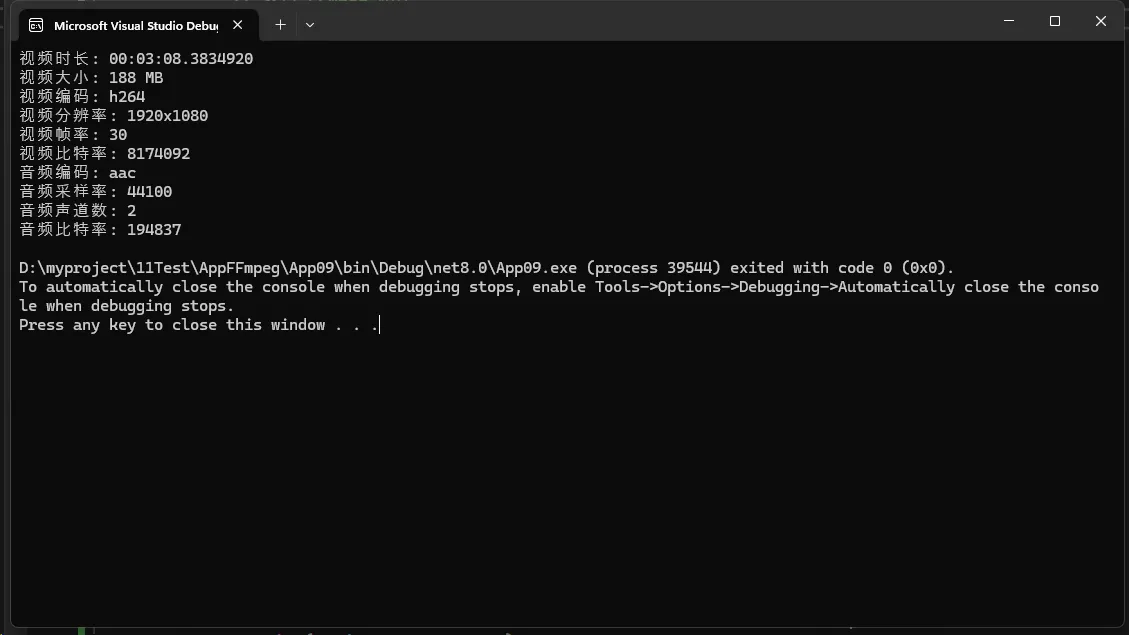The image size is (1129, 635).
Task: Click the 188 MB video size text
Action: (136, 78)
